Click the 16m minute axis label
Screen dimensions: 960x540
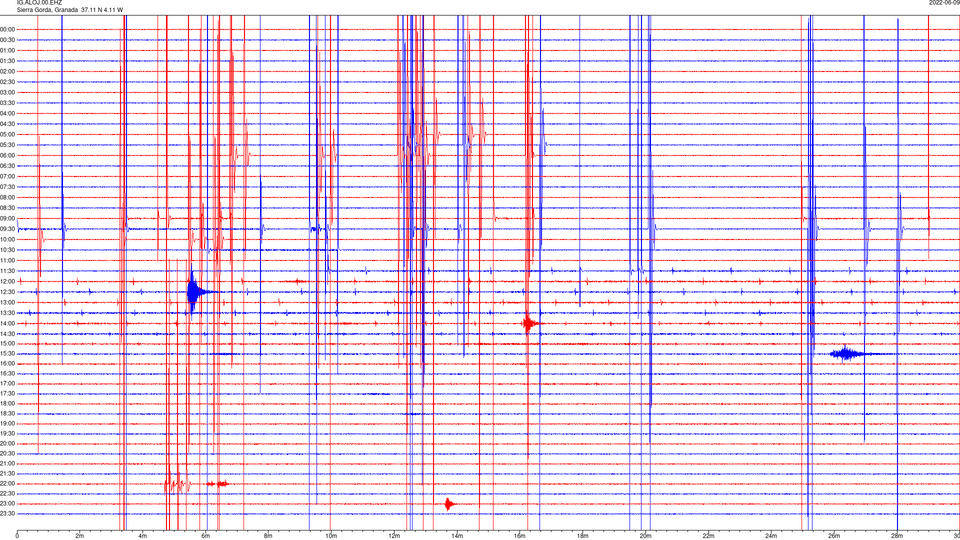click(519, 536)
